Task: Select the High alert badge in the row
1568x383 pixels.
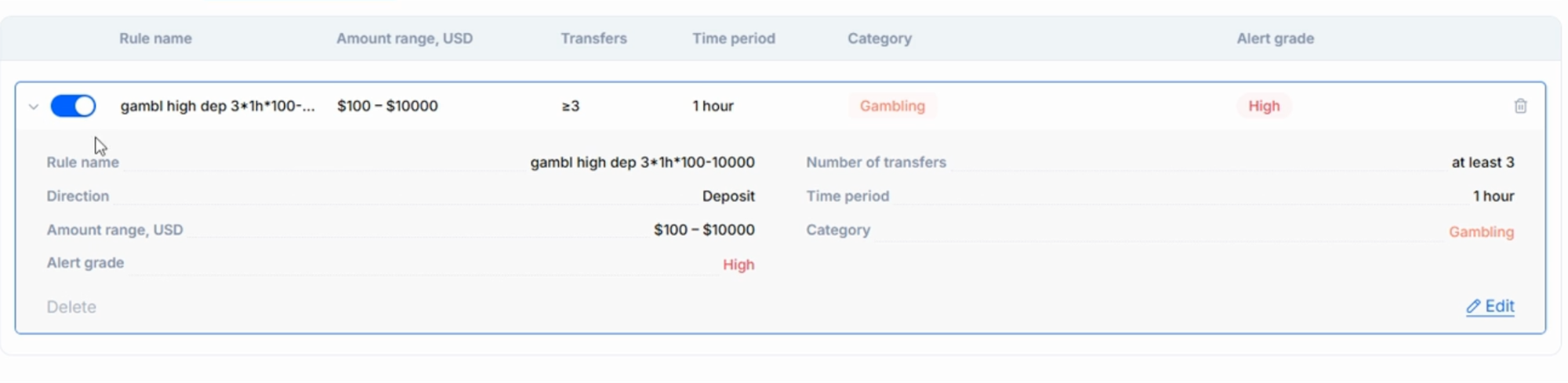Action: (x=1263, y=106)
